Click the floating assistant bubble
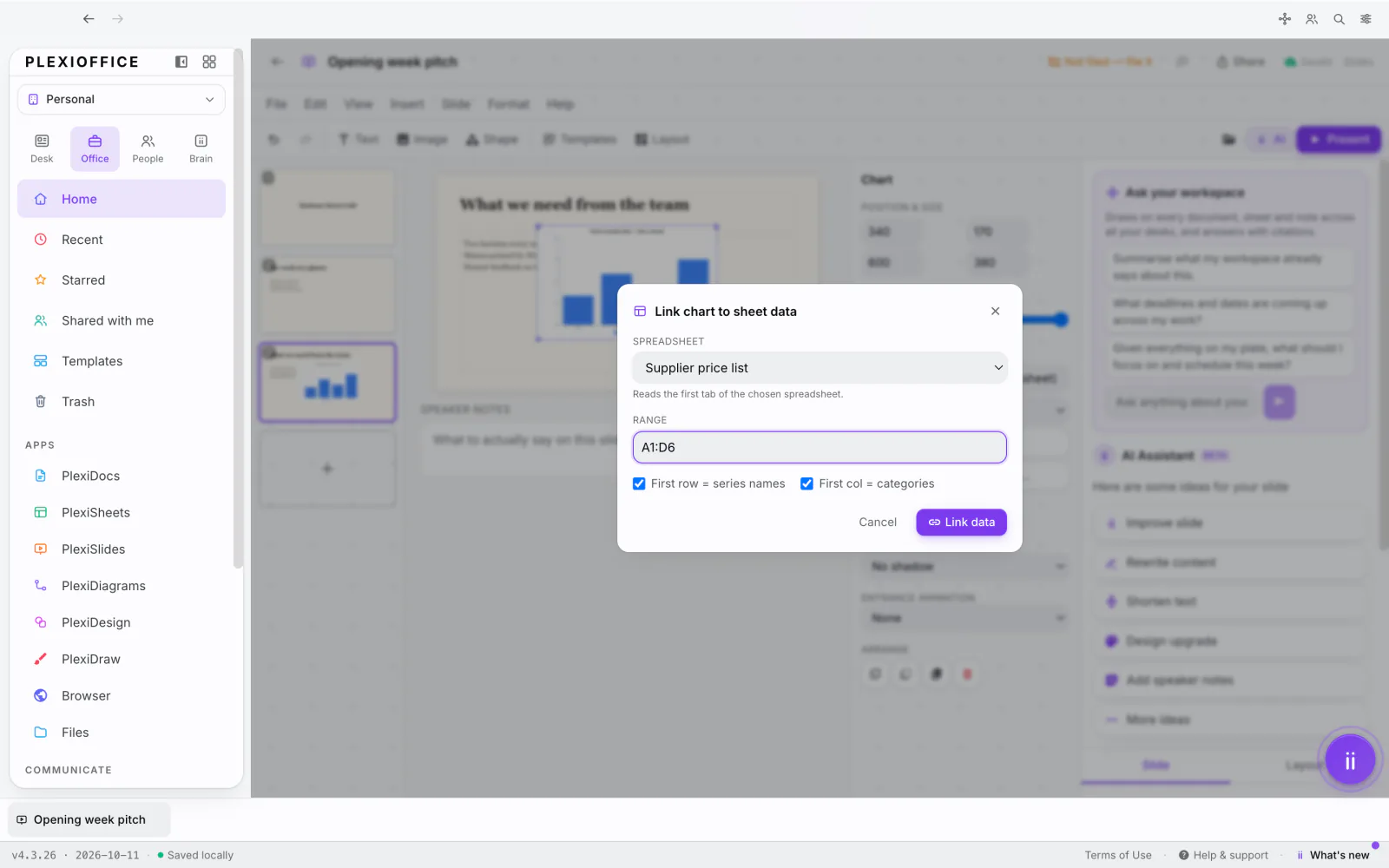Image resolution: width=1389 pixels, height=868 pixels. (x=1350, y=760)
